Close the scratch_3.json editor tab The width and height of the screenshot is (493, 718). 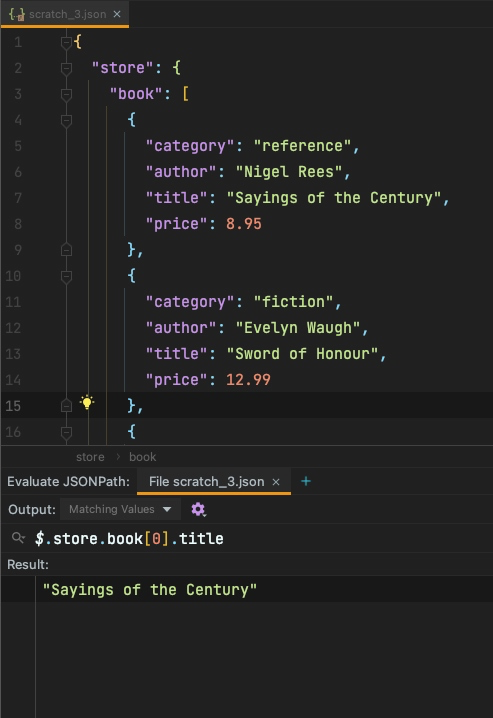[x=117, y=14]
